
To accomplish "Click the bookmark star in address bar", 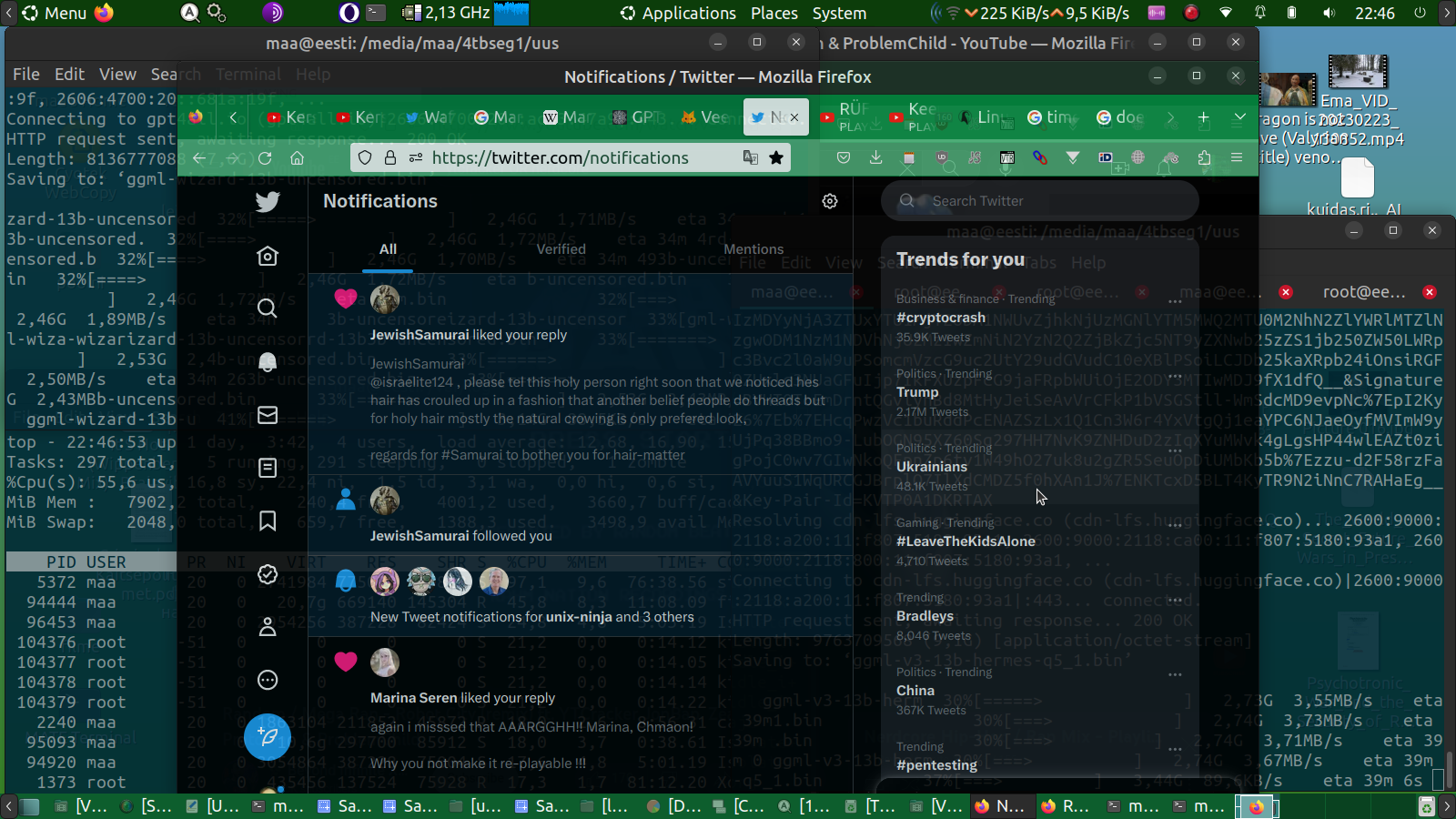I will point(776,157).
